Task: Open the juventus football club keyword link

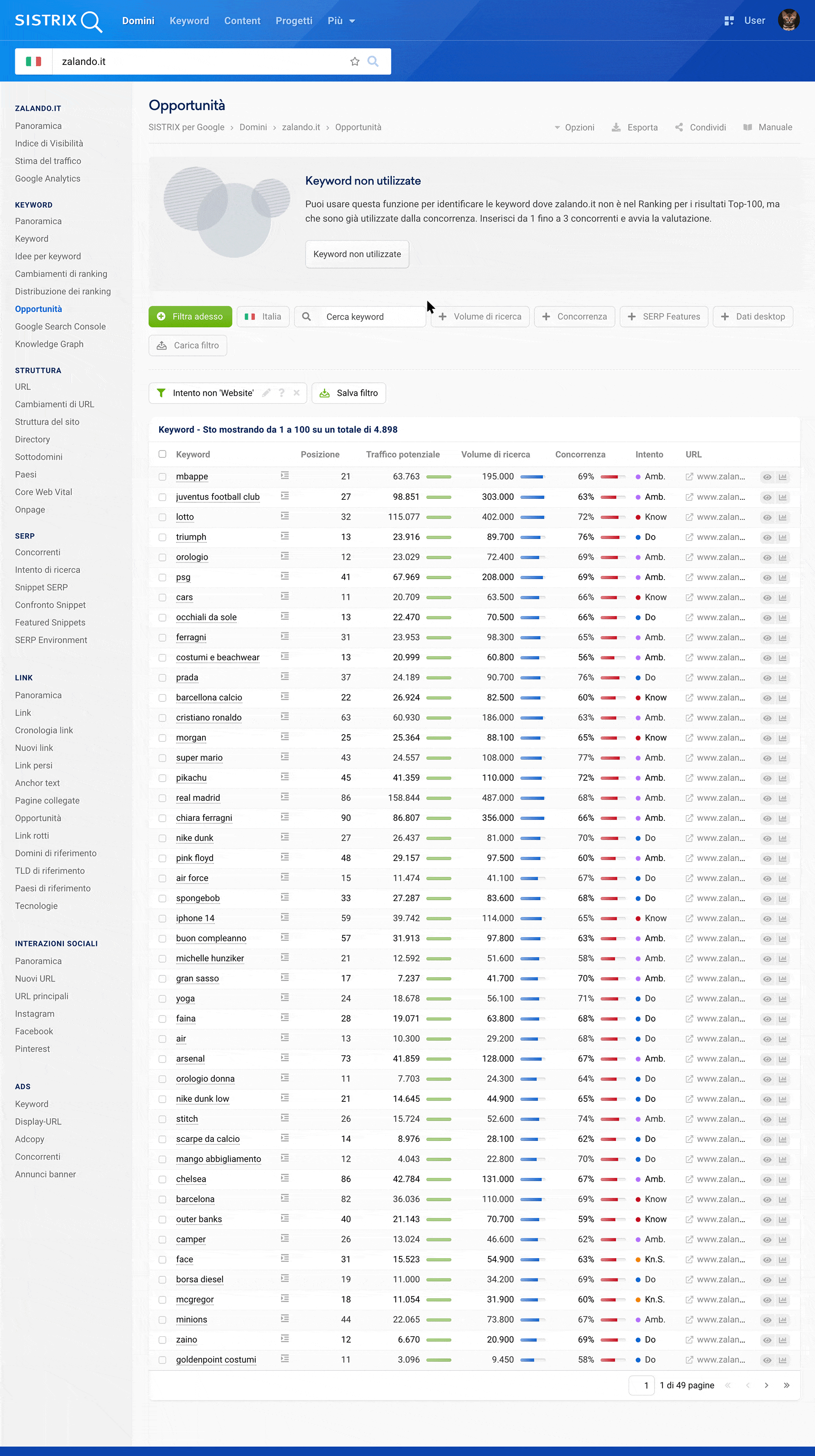Action: (218, 497)
